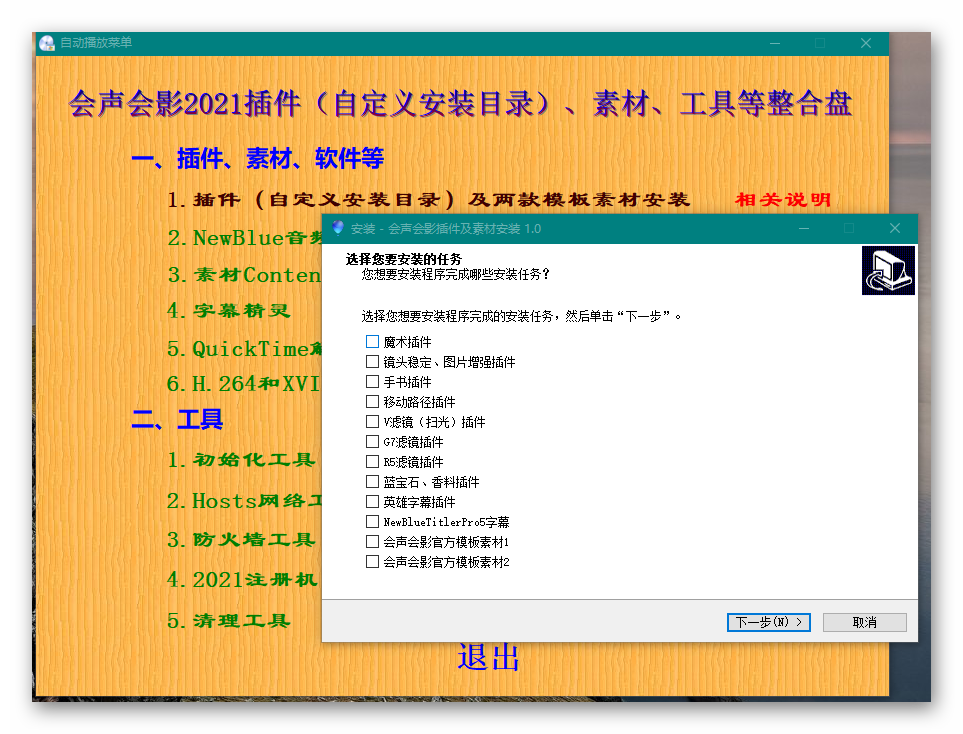The height and width of the screenshot is (734, 963).
Task: Open the 6. H.264和XVID entry
Action: (x=244, y=384)
